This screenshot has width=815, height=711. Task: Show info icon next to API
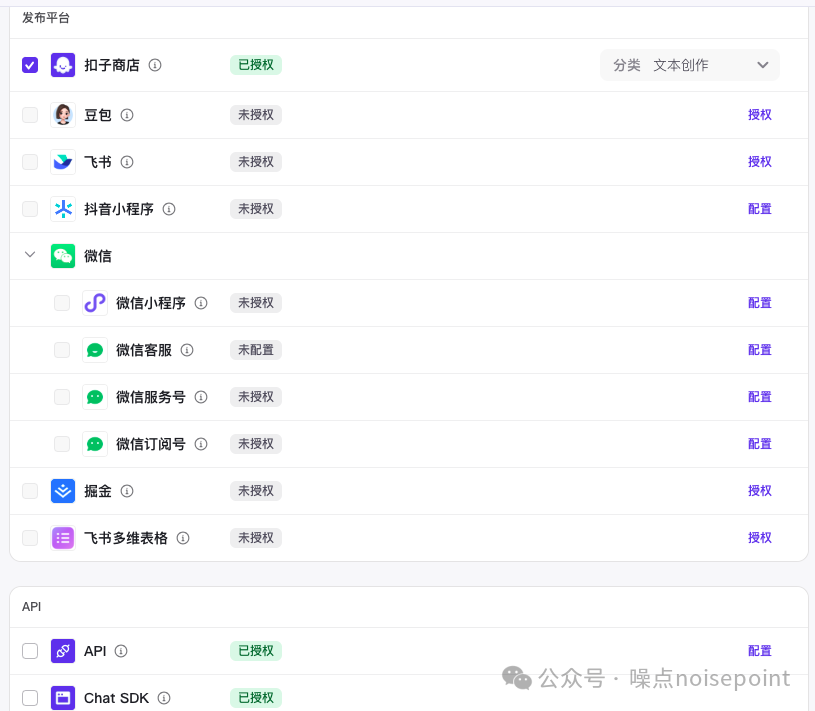121,651
